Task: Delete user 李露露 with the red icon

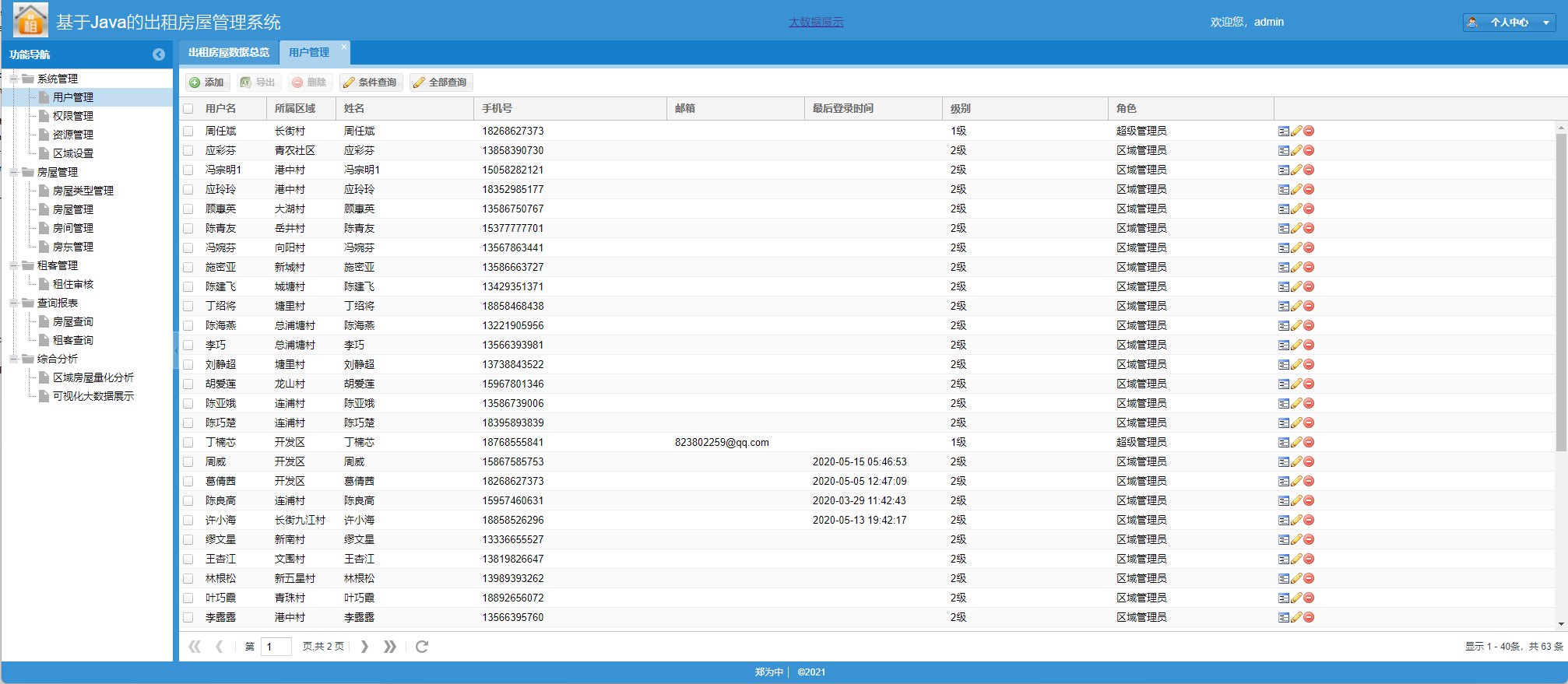Action: pyautogui.click(x=1309, y=617)
